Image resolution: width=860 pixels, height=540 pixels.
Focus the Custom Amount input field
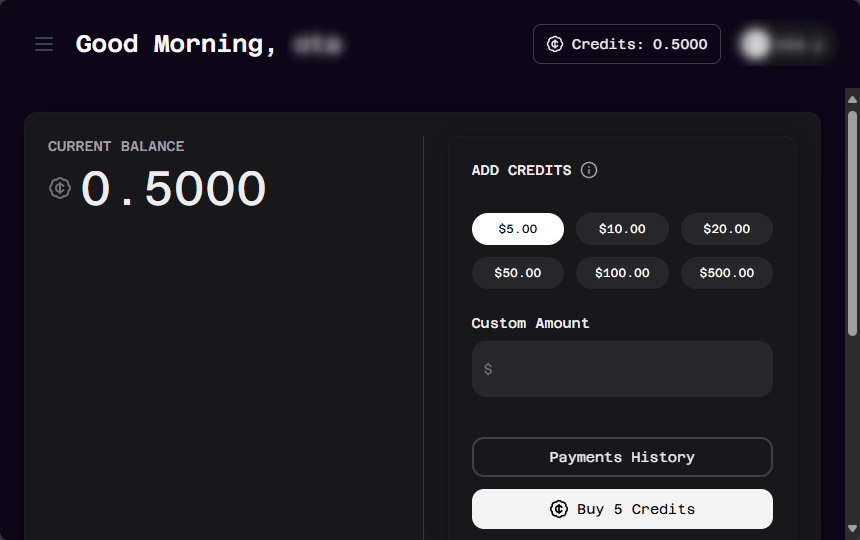click(622, 369)
